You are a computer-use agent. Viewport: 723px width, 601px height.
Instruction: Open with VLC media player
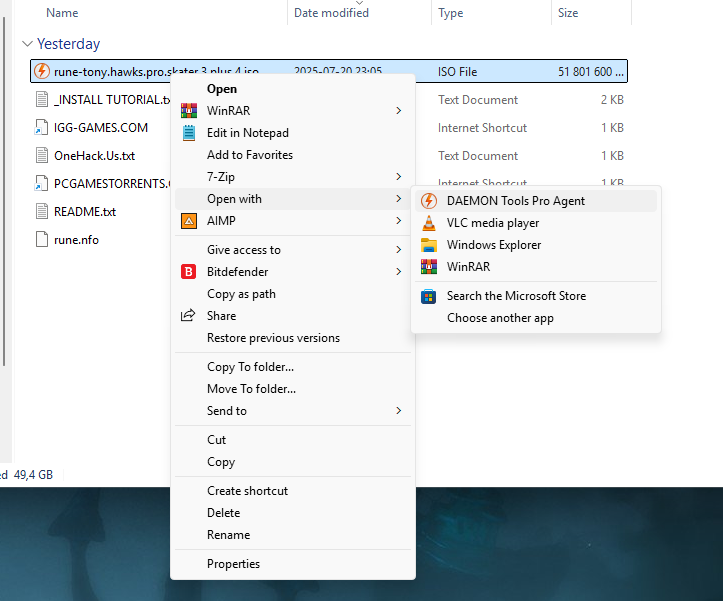click(536, 223)
